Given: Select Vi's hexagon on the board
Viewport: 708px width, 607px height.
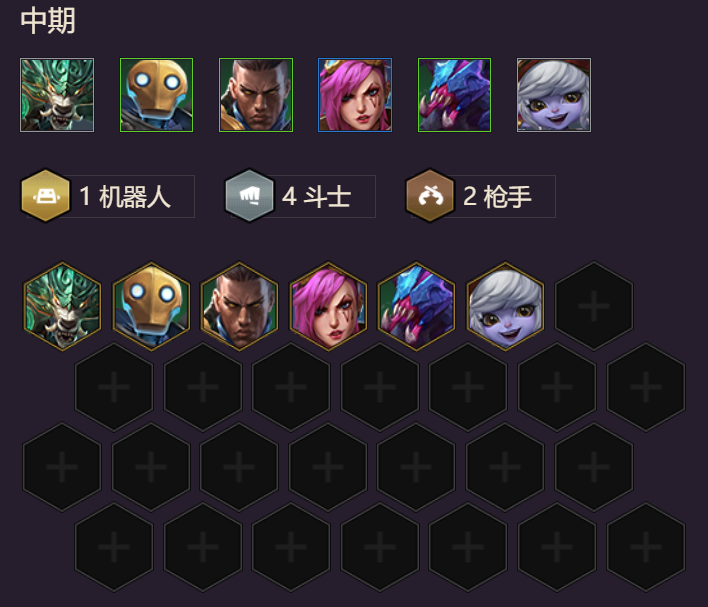Looking at the screenshot, I should pyautogui.click(x=328, y=306).
